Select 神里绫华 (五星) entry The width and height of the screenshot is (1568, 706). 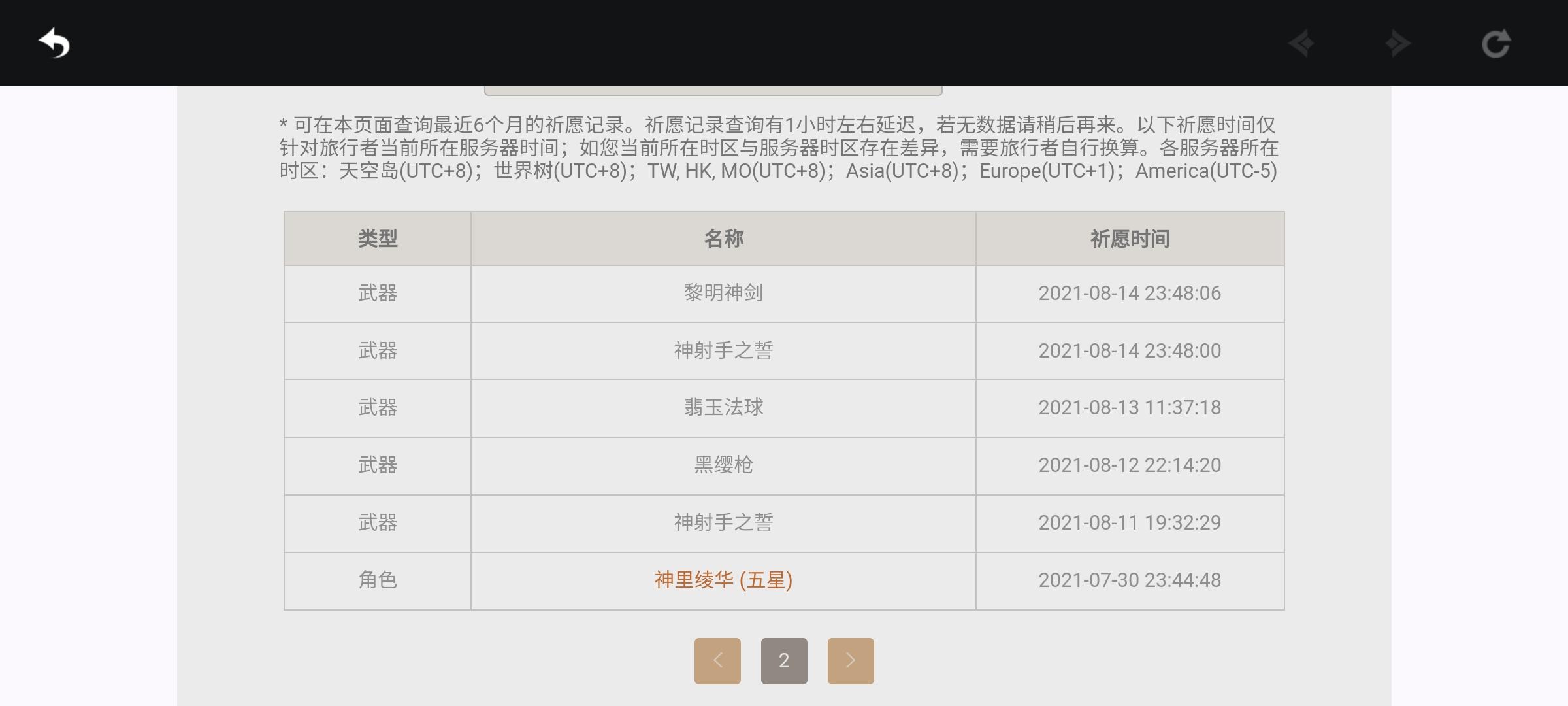(723, 580)
